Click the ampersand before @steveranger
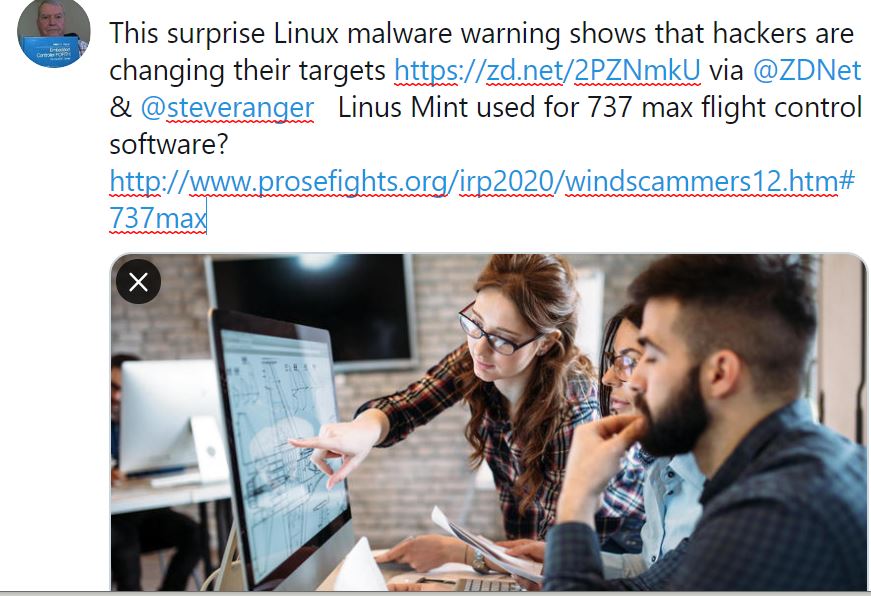Viewport: 871px width, 596px height. point(120,107)
